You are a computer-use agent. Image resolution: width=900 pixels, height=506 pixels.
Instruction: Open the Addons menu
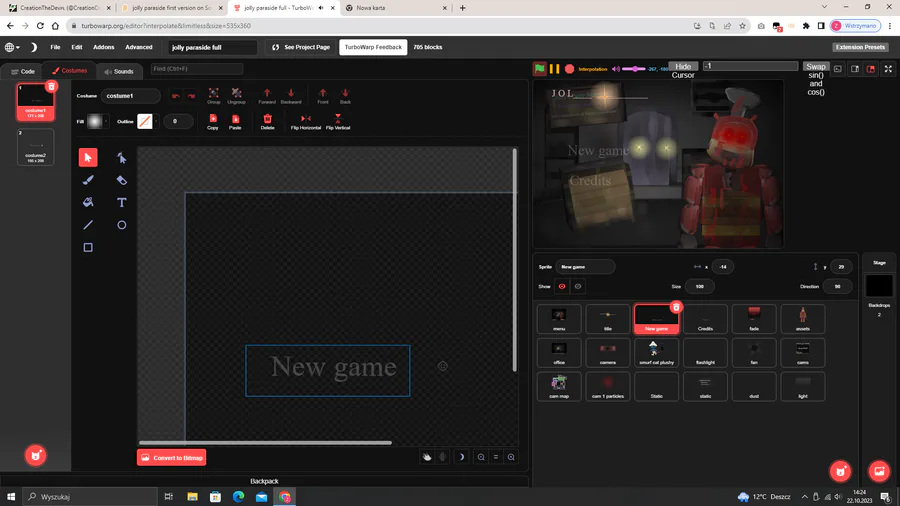[104, 47]
